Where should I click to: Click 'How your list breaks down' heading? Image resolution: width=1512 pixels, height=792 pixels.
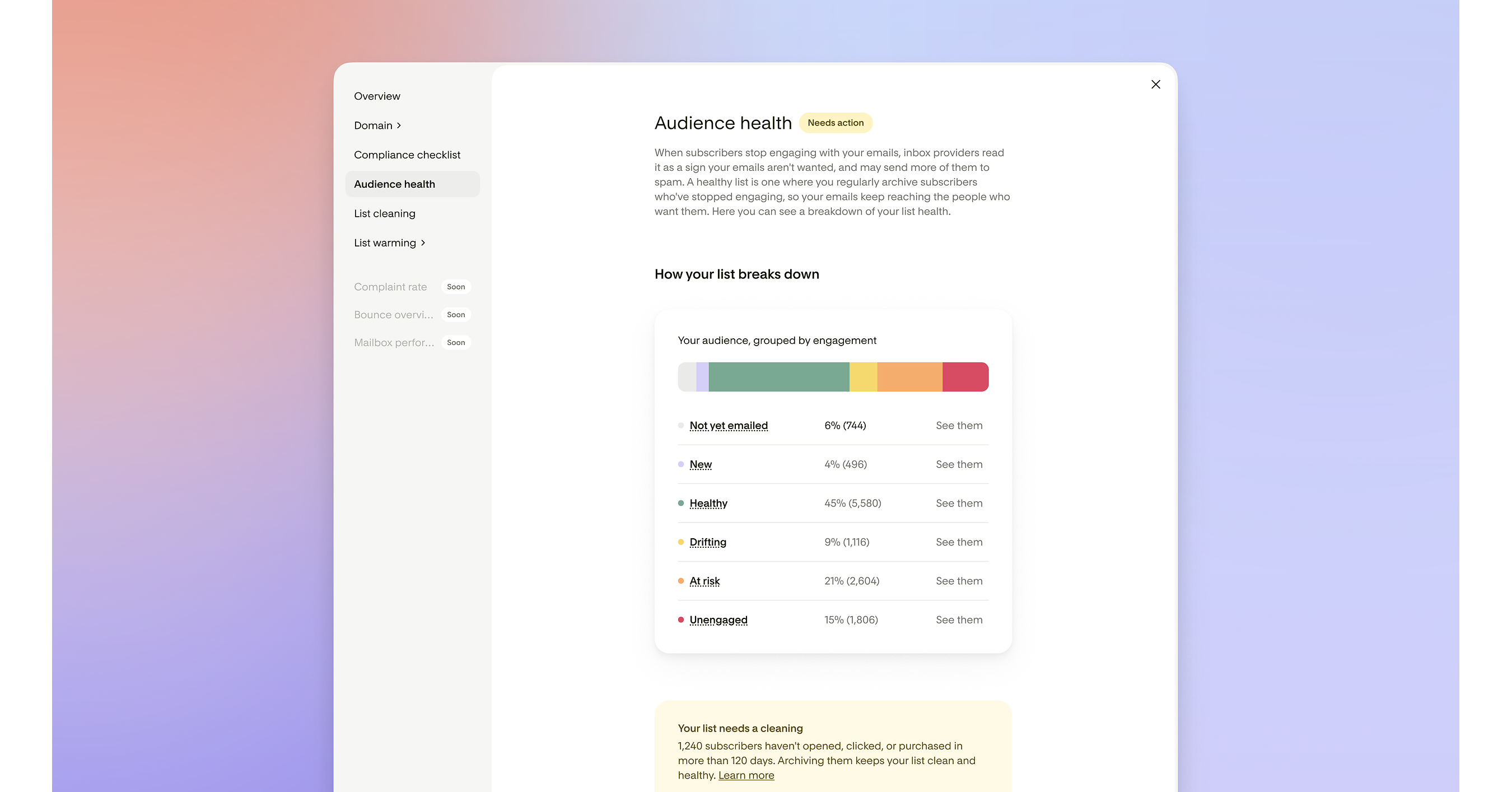(736, 274)
